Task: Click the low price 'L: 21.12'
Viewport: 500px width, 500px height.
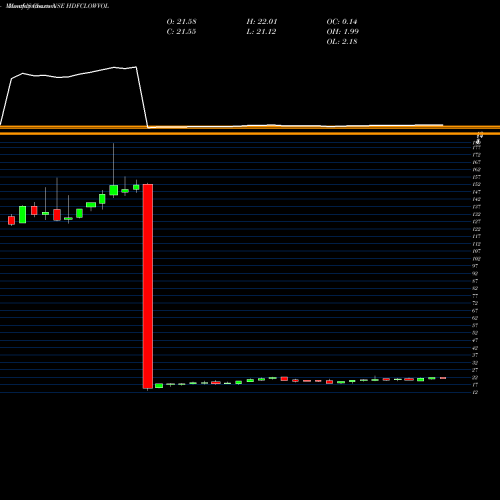Action: [x=261, y=31]
